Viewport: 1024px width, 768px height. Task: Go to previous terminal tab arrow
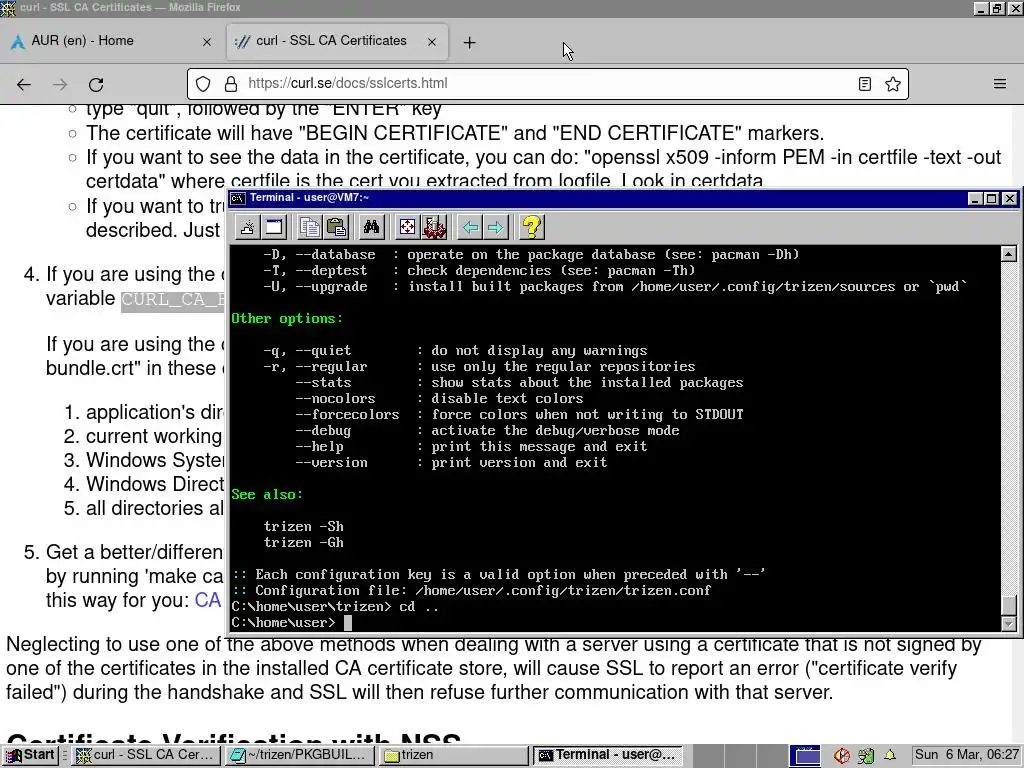(x=470, y=227)
